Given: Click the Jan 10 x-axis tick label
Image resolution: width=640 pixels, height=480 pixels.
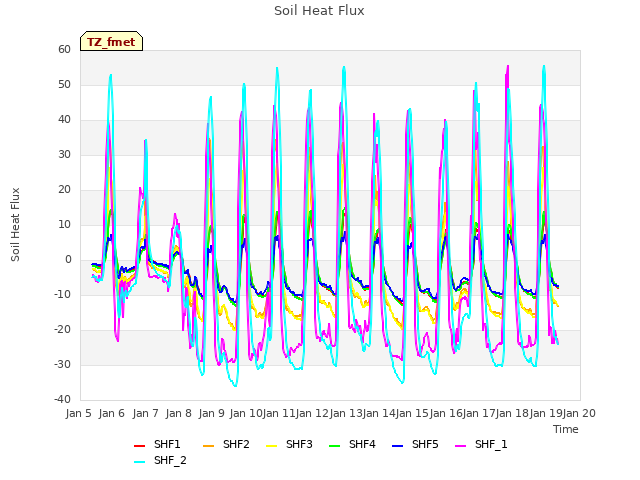Looking at the screenshot, I should tap(246, 413).
